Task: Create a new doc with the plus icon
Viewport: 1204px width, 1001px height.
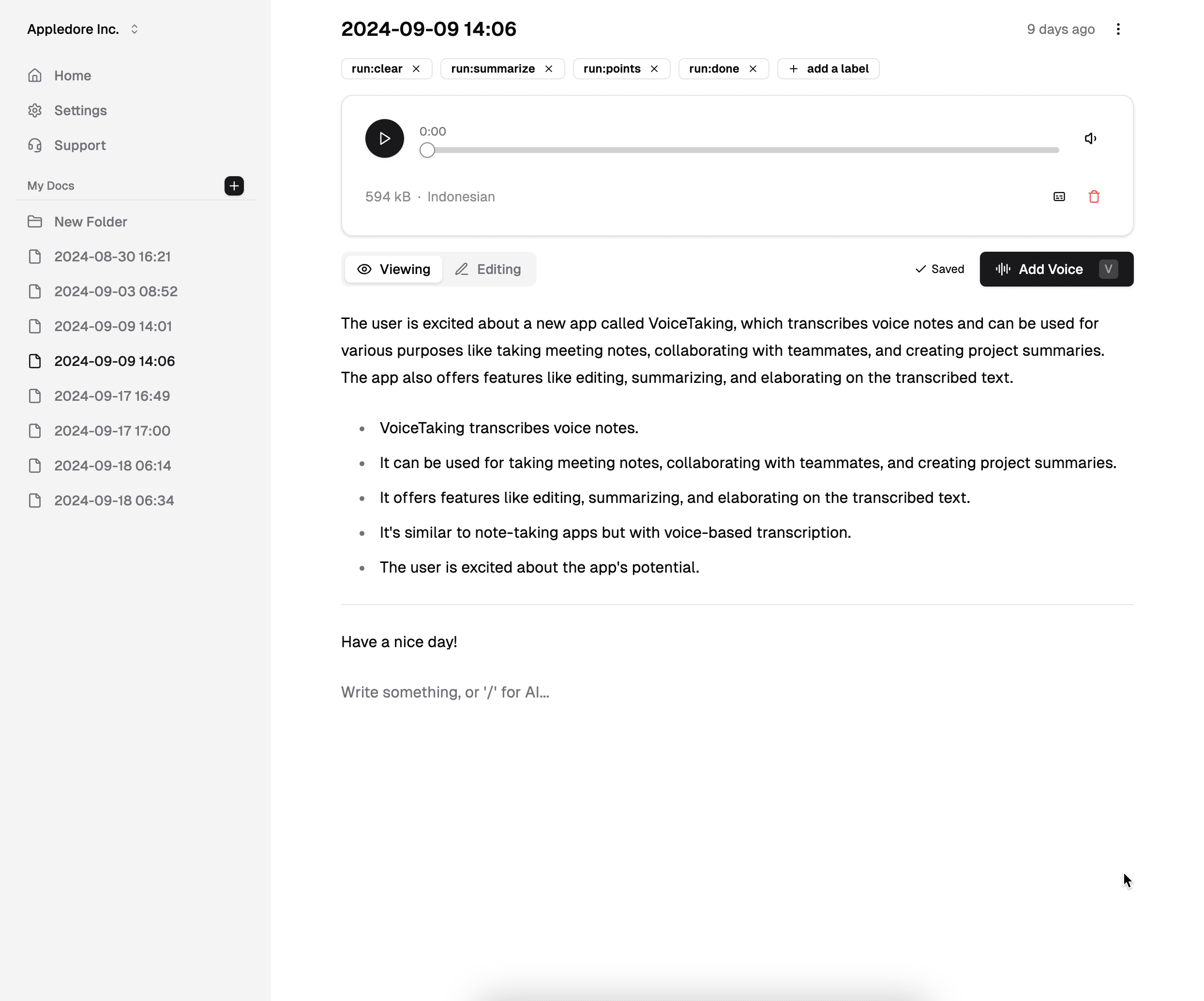Action: [233, 186]
